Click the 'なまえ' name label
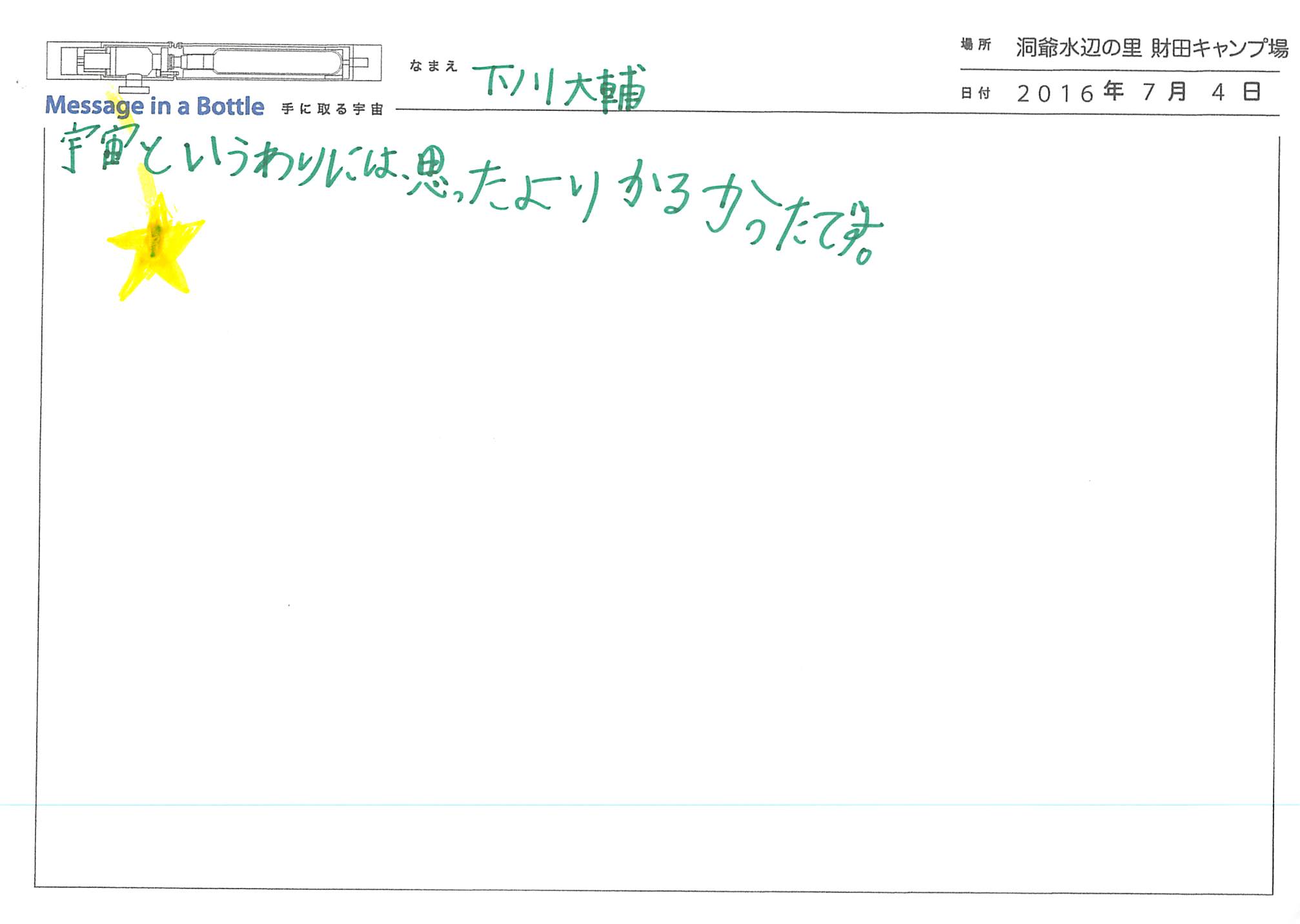 click(433, 66)
